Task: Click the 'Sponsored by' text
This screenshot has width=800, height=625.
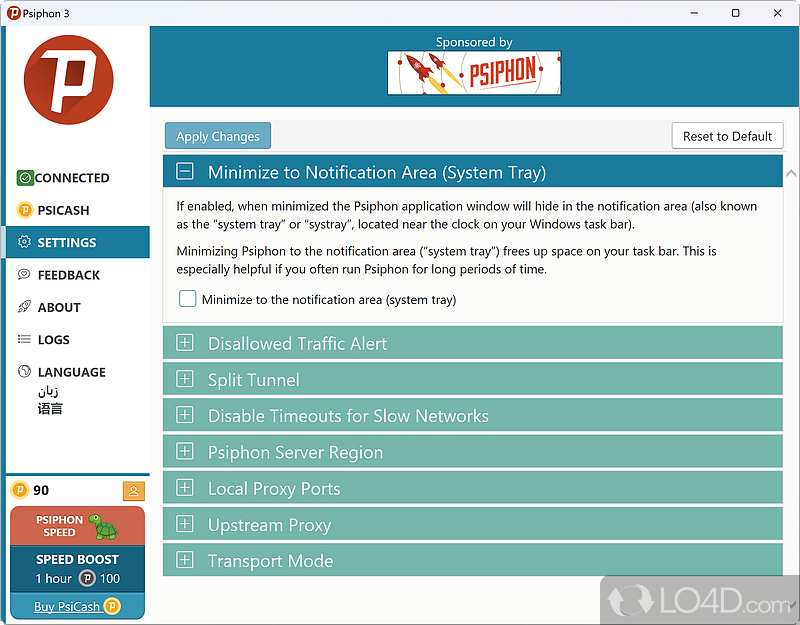Action: (474, 42)
